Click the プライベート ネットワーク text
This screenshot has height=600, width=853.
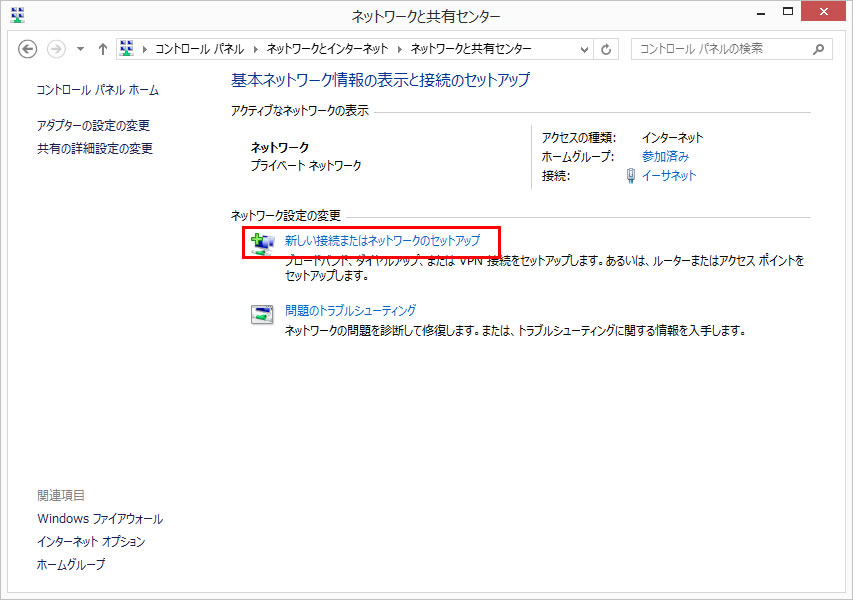pos(306,165)
